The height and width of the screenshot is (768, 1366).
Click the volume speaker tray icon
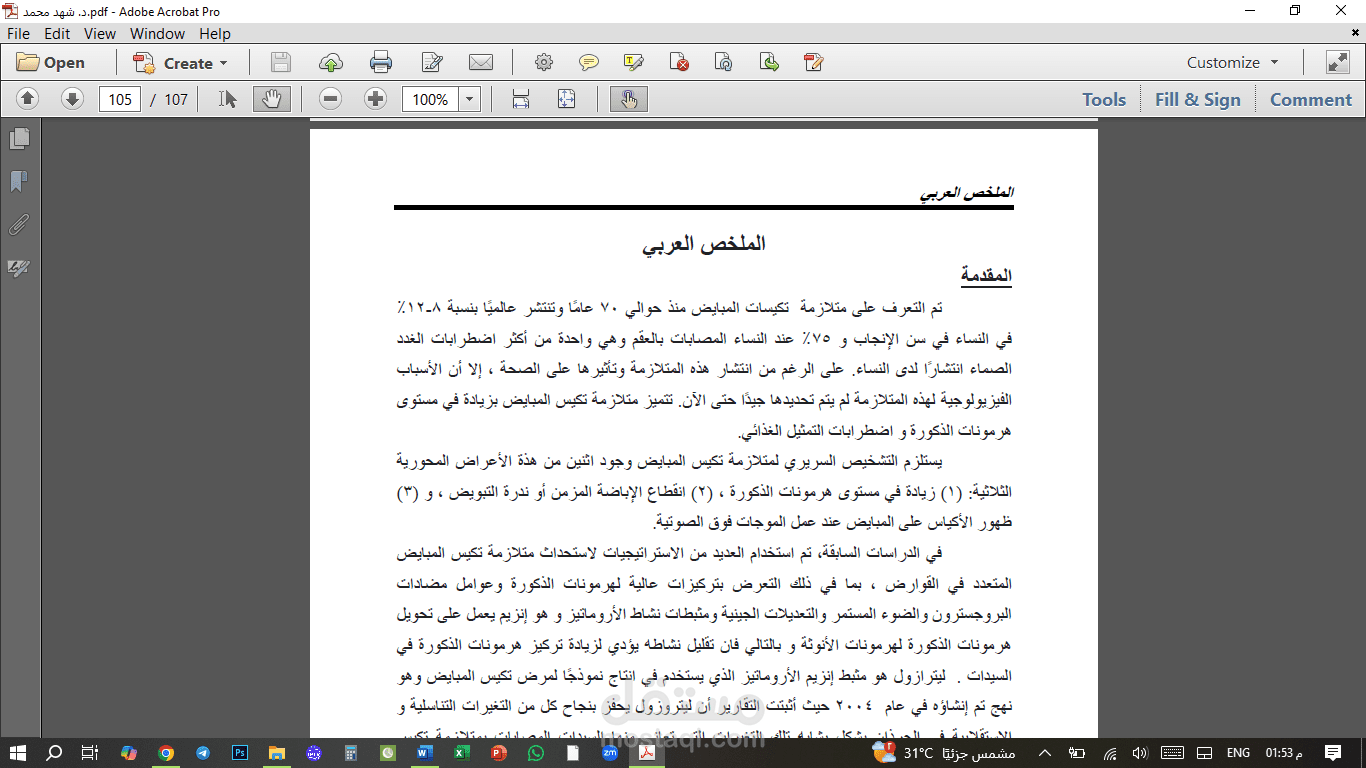[1139, 753]
